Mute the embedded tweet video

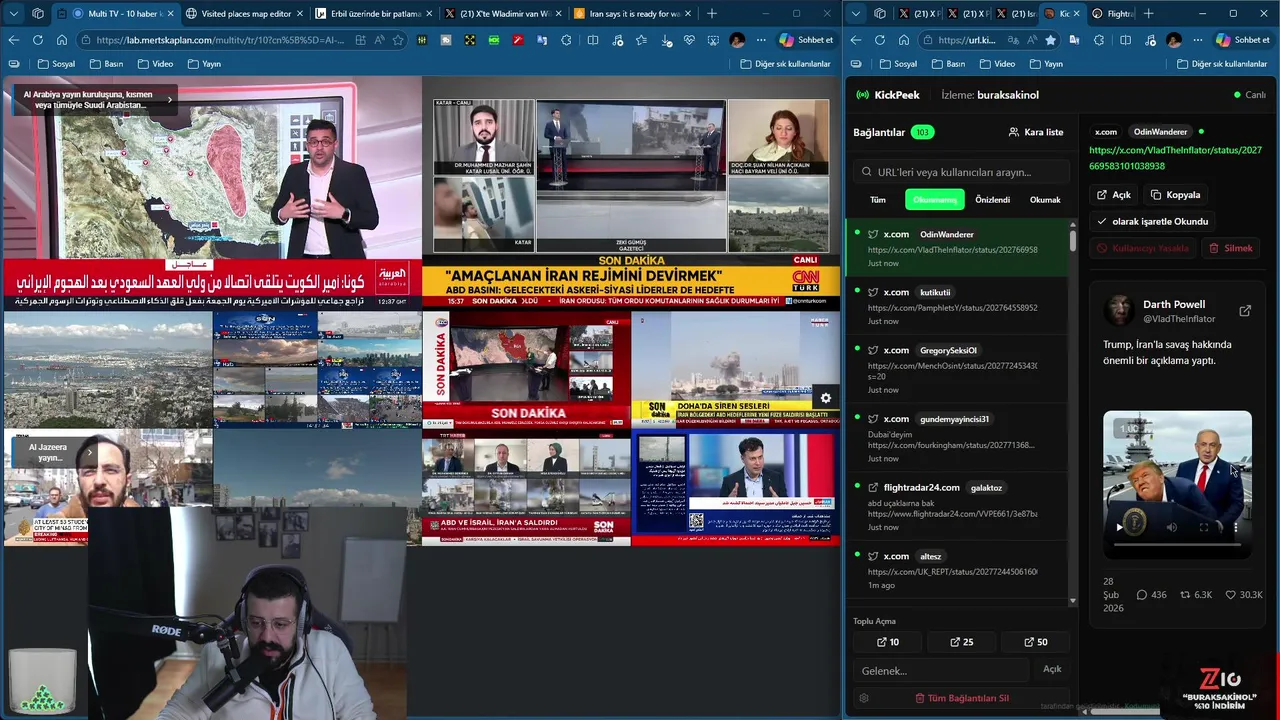[x=1171, y=527]
